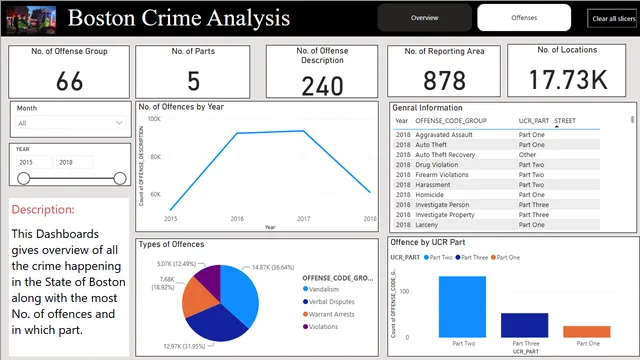Select the Homicide table row

click(496, 195)
